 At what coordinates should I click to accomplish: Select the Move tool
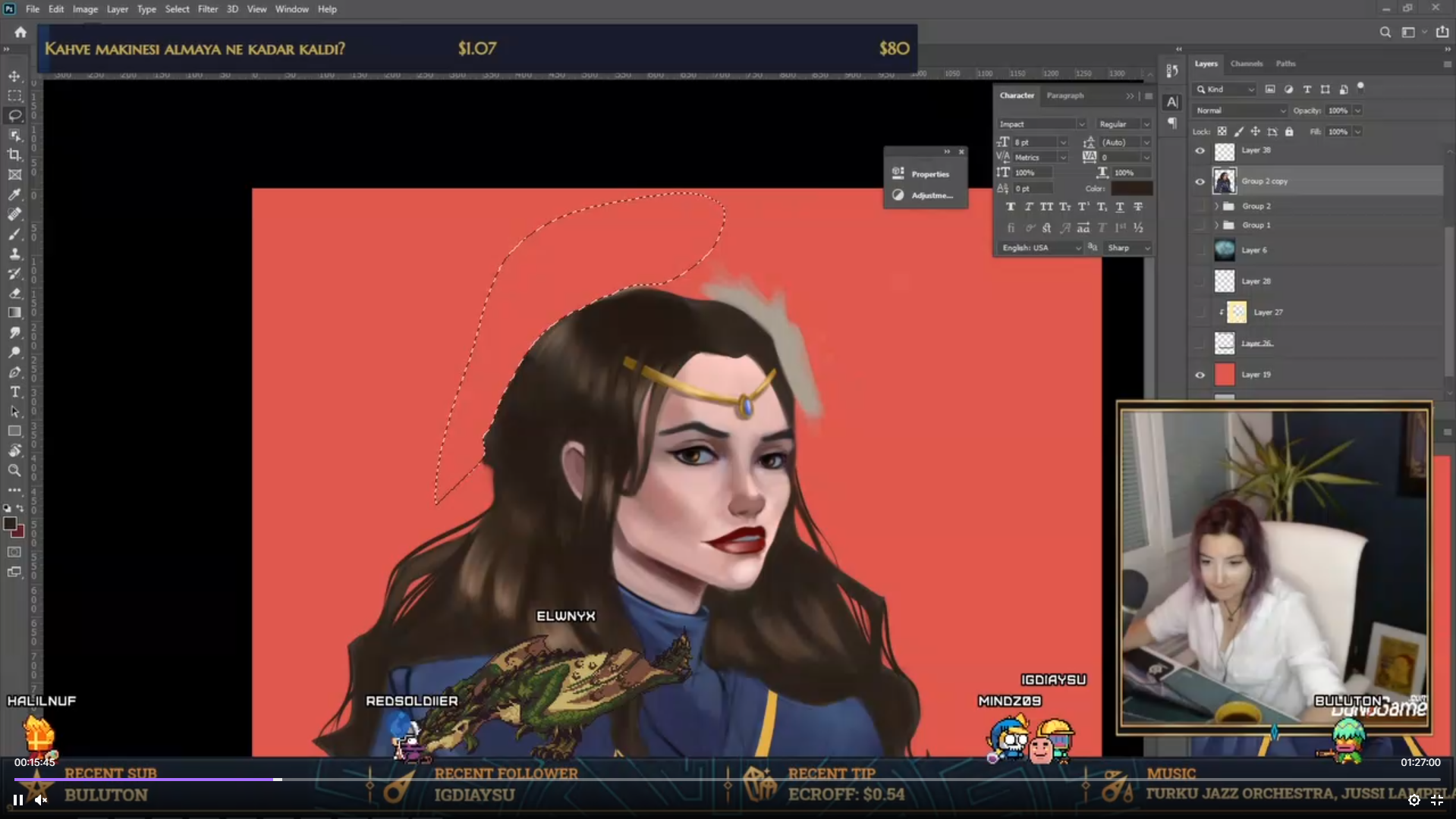[x=14, y=76]
